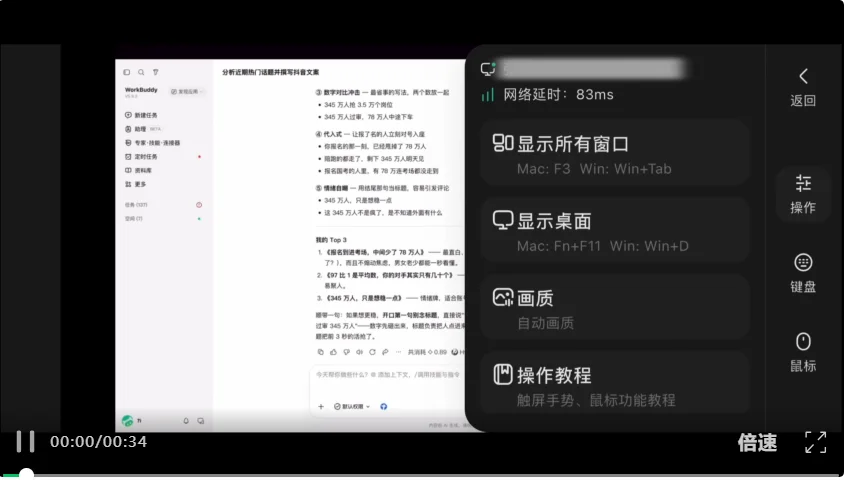Open the 操作教程 tutorial entry
The height and width of the screenshot is (480, 844).
point(615,383)
